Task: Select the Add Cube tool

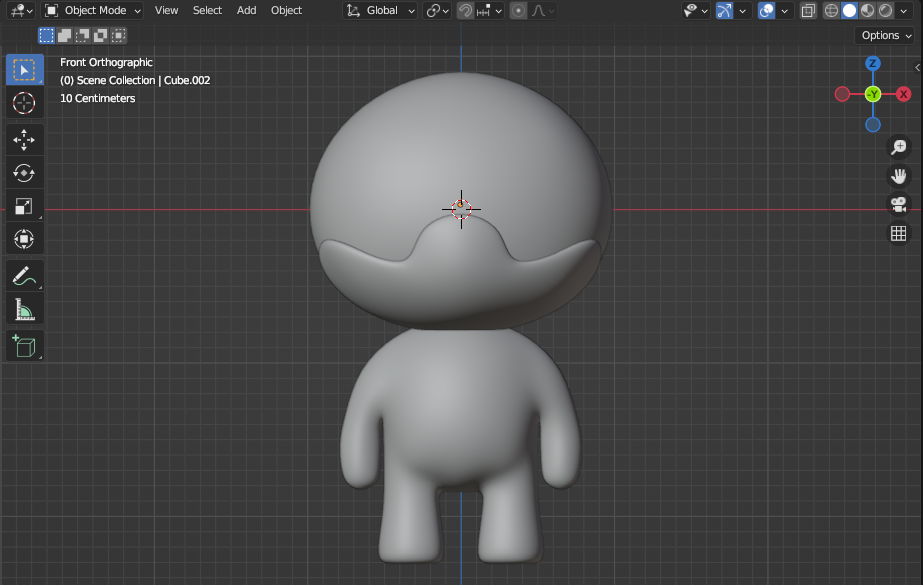Action: point(24,346)
